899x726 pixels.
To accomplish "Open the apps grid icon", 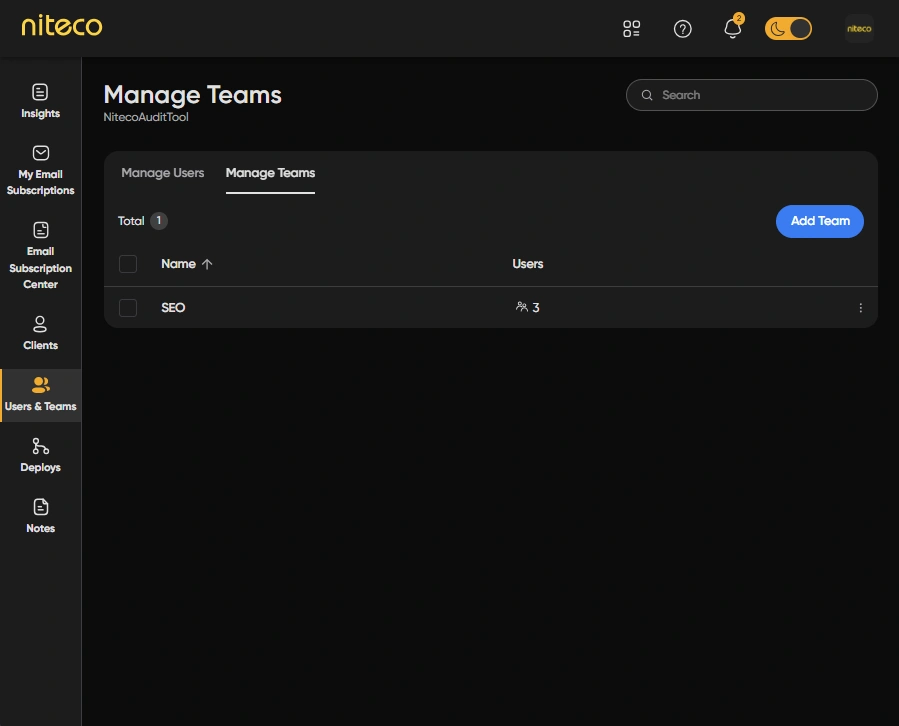I will point(631,29).
